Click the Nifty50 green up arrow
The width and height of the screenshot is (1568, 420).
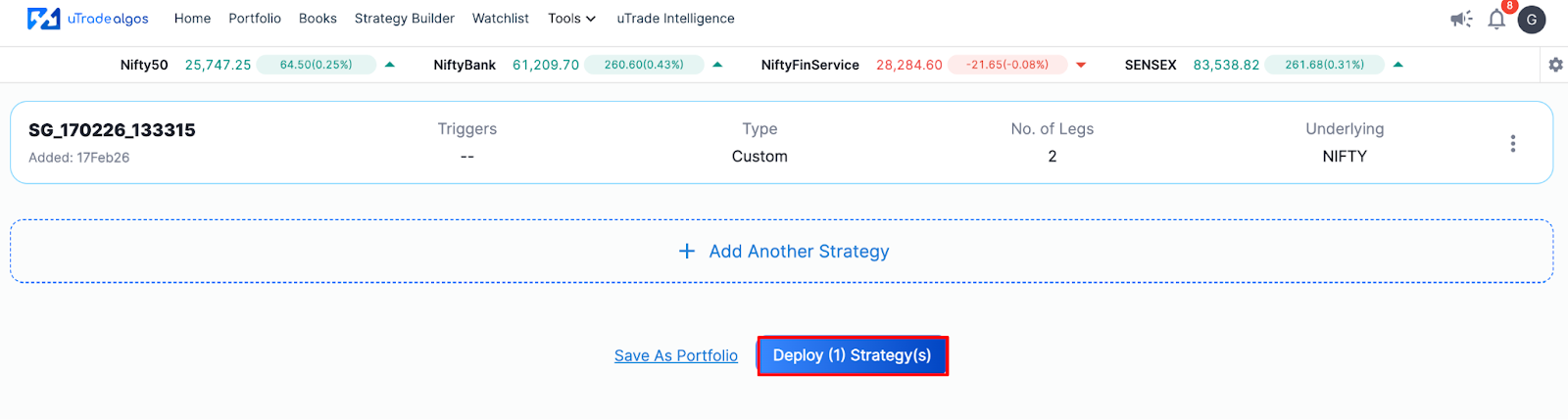390,65
